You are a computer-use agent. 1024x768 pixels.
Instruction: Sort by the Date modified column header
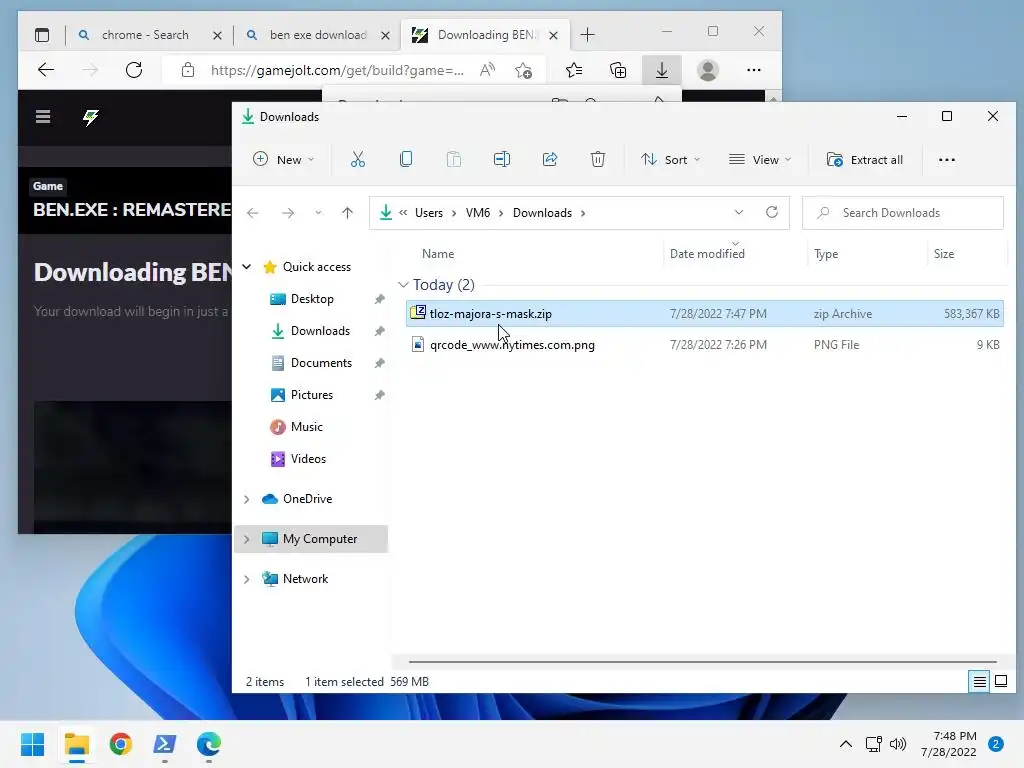[x=707, y=254]
